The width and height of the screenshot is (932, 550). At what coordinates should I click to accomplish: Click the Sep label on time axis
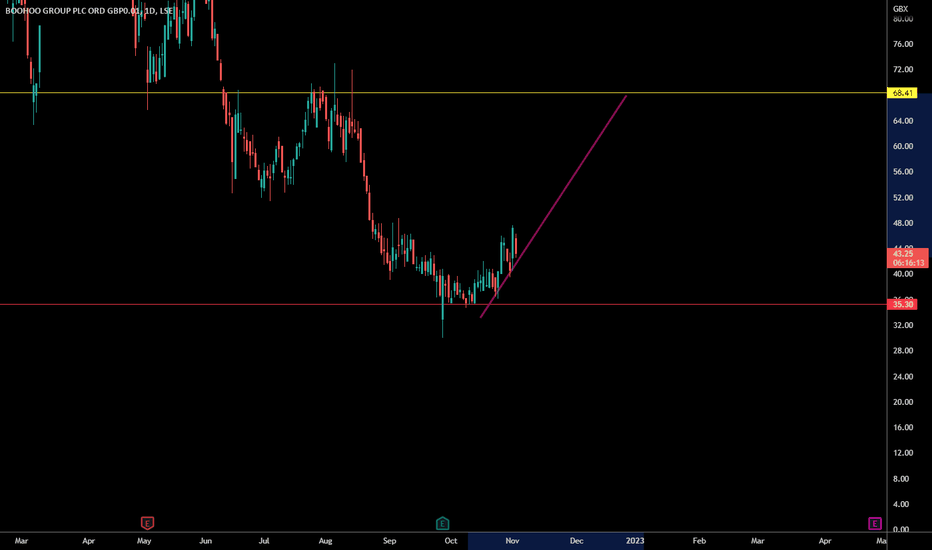(389, 541)
